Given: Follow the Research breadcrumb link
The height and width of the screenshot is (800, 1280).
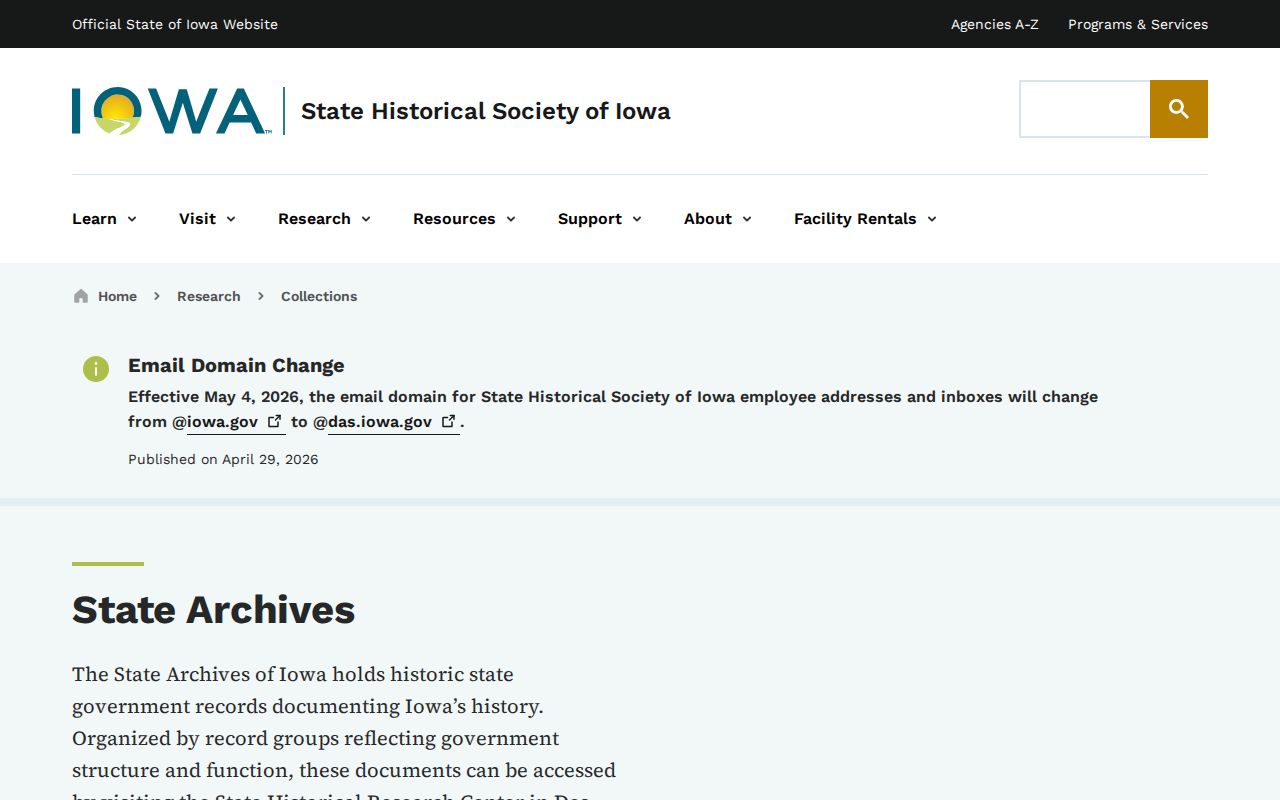Looking at the screenshot, I should (208, 296).
